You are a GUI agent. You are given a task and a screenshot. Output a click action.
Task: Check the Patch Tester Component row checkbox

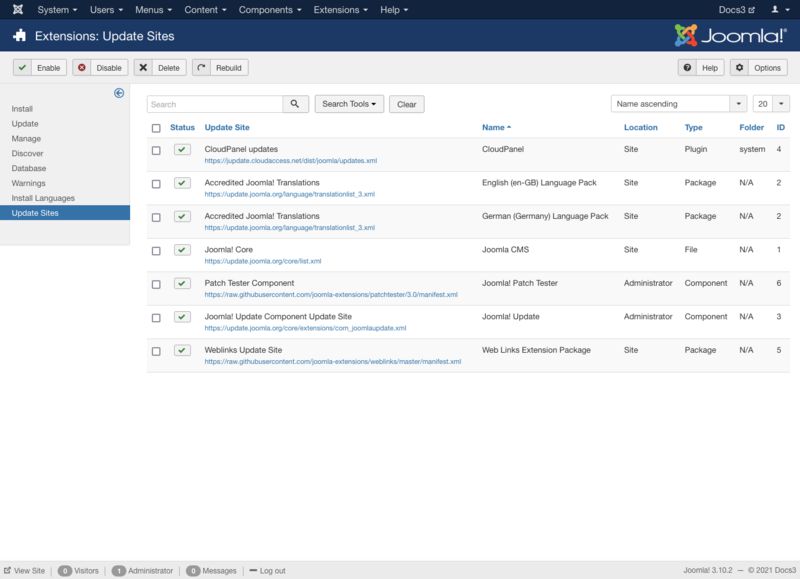[156, 285]
